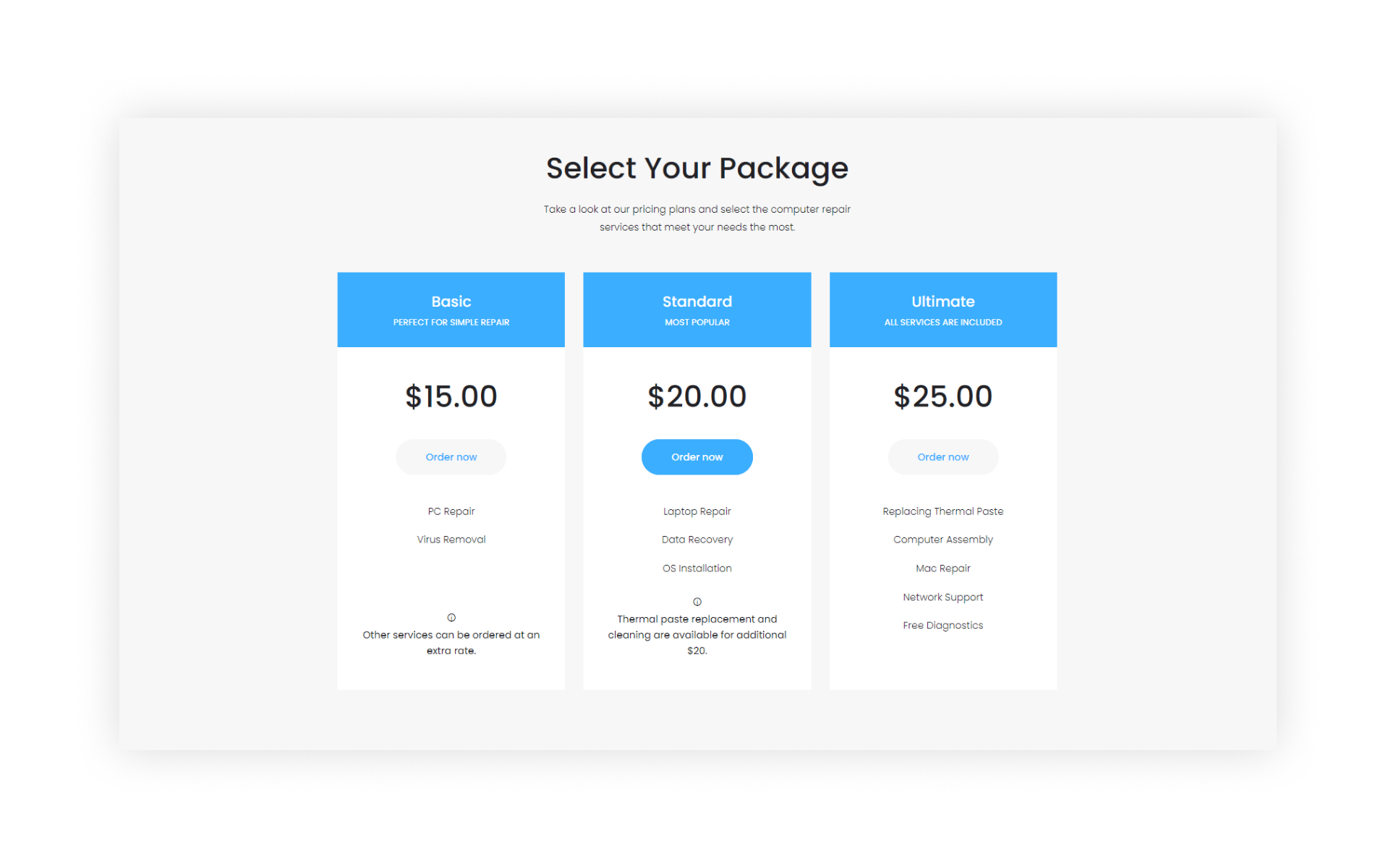The height and width of the screenshot is (868, 1396).
Task: Click the info icon in the Standard card
Action: tap(697, 602)
